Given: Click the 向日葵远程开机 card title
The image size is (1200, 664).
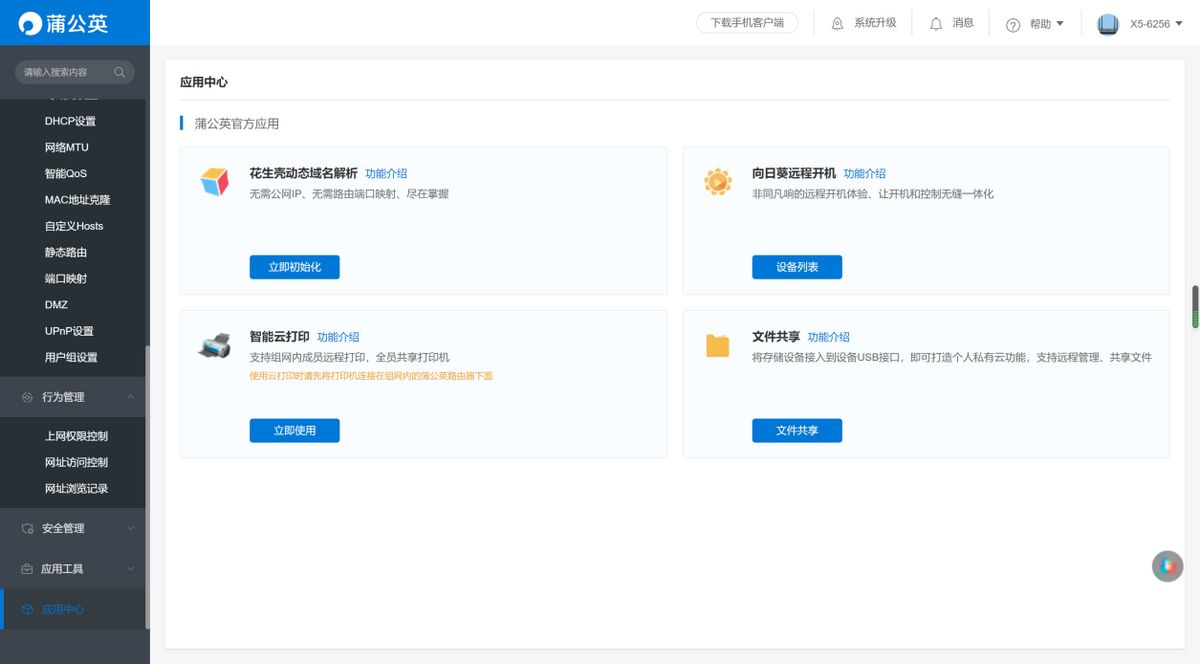Looking at the screenshot, I should click(794, 173).
